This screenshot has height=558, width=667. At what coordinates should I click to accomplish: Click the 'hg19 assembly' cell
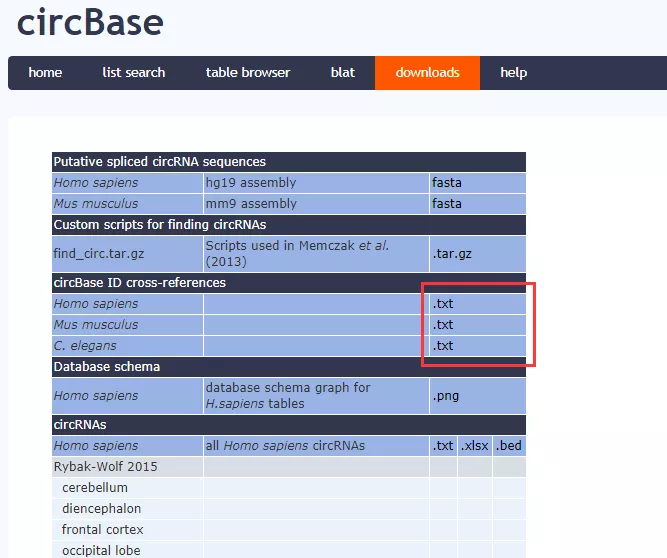pyautogui.click(x=316, y=183)
